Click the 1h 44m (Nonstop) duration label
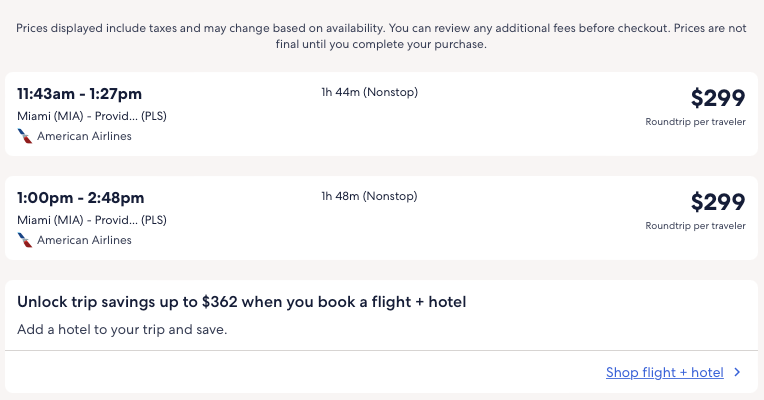 (x=369, y=93)
